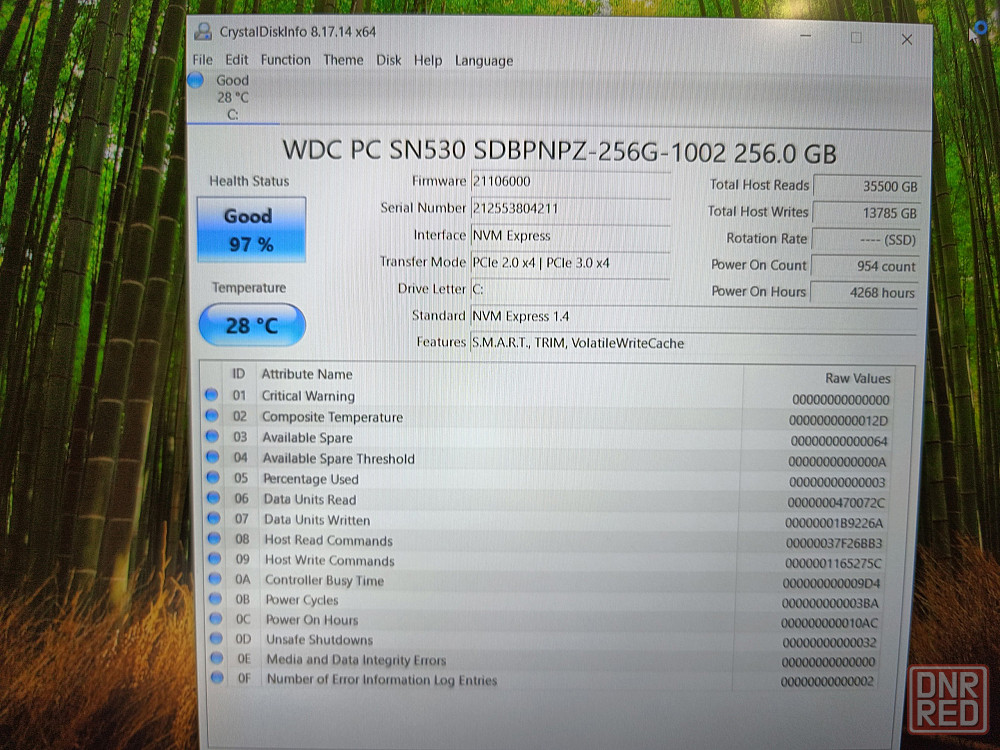Click the status dot for Data Units Written
1000x750 pixels.
pos(214,518)
